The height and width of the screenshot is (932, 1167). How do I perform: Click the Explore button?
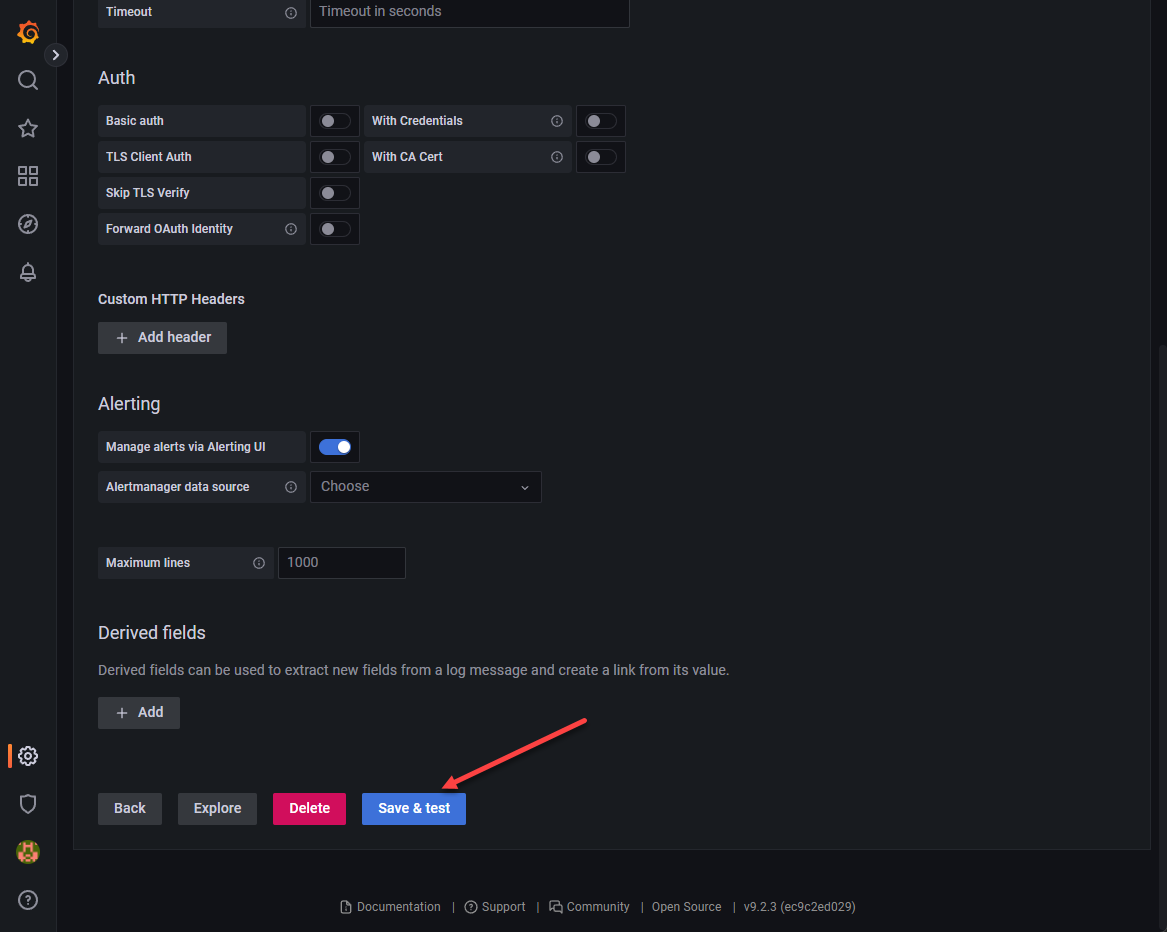(x=217, y=809)
